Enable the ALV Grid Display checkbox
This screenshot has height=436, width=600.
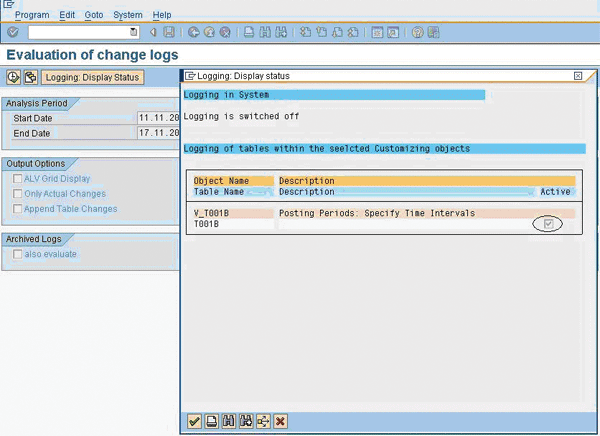point(17,179)
